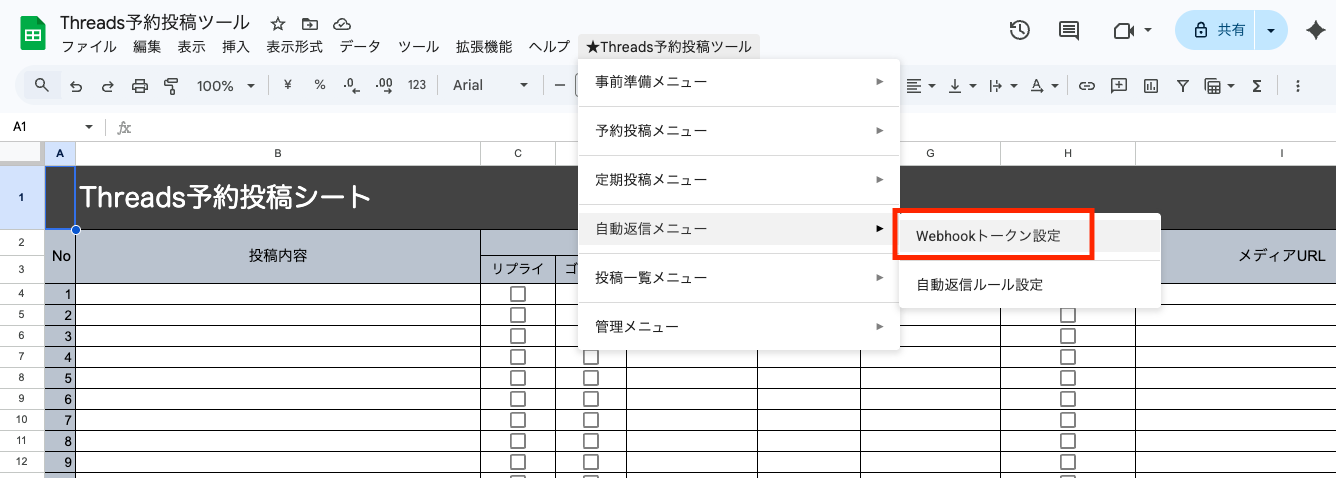
Task: Tick the column D checkbox in row 5
Action: pos(591,378)
